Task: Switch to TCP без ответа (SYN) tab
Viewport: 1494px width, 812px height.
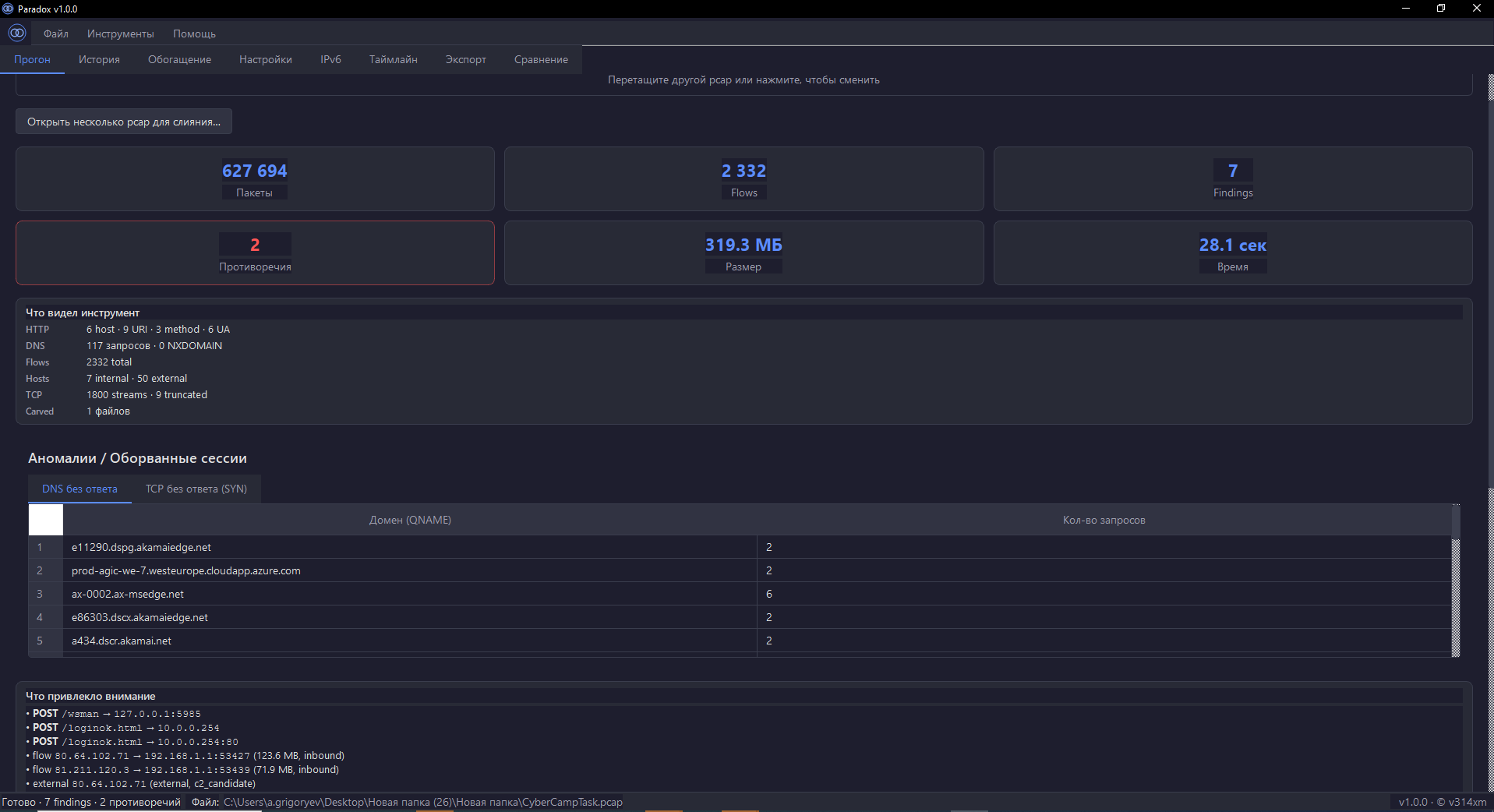Action: [196, 489]
